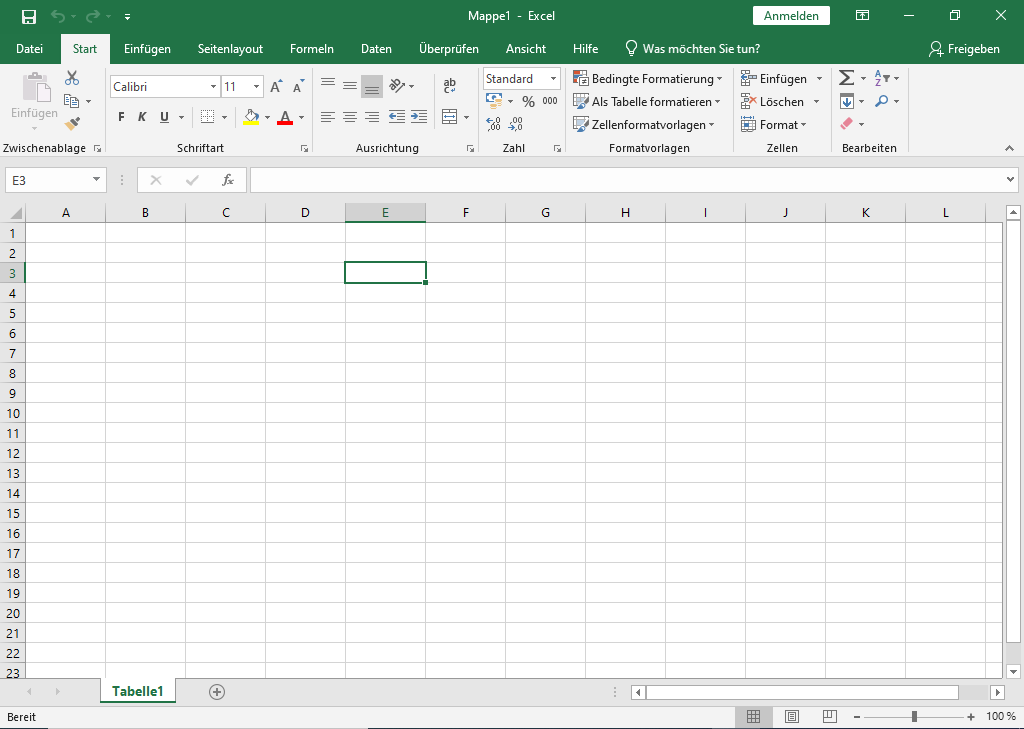
Task: Click the increase font size icon
Action: tap(276, 87)
